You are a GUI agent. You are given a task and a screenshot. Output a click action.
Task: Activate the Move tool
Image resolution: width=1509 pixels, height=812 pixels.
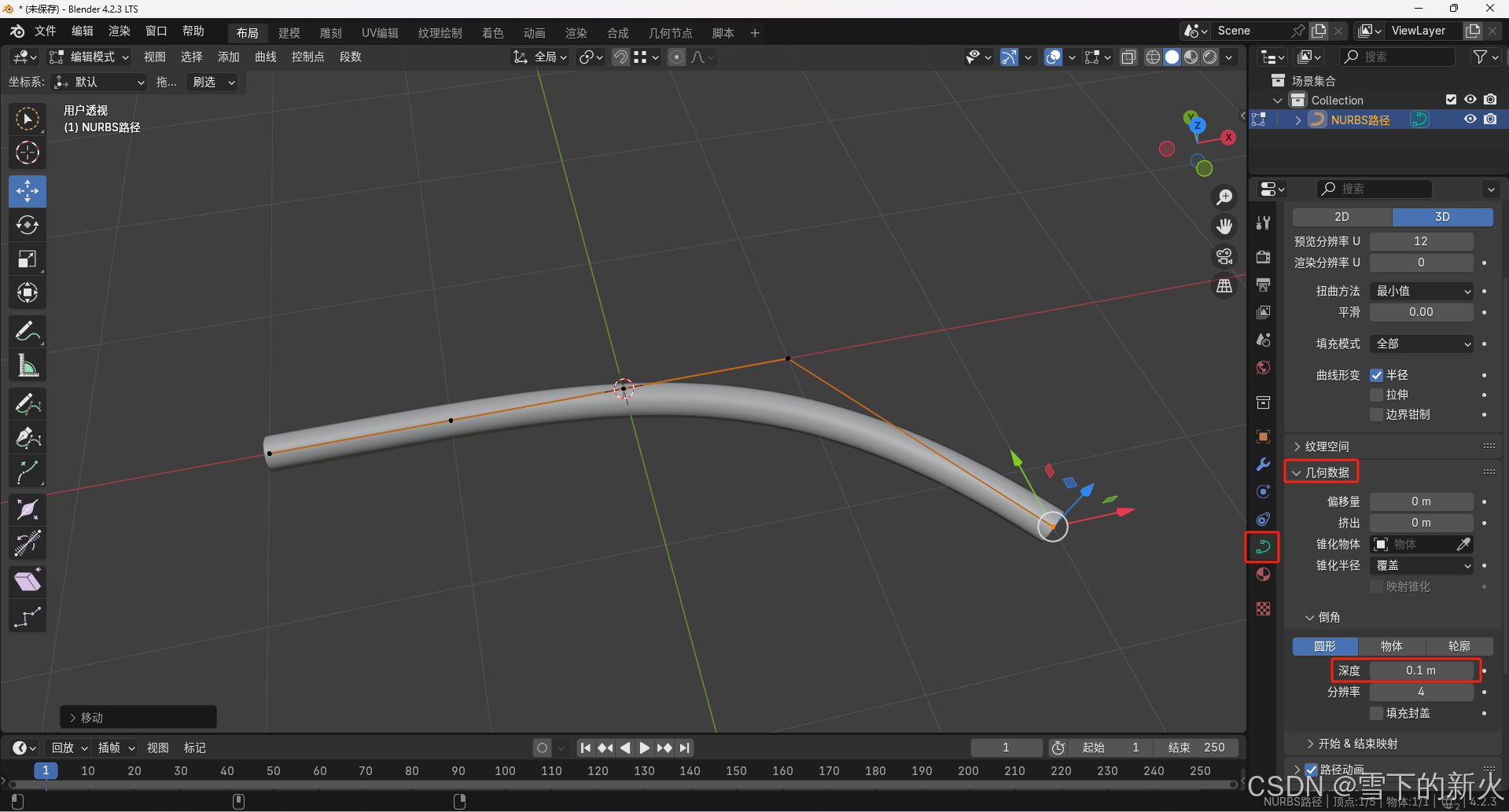(x=28, y=191)
